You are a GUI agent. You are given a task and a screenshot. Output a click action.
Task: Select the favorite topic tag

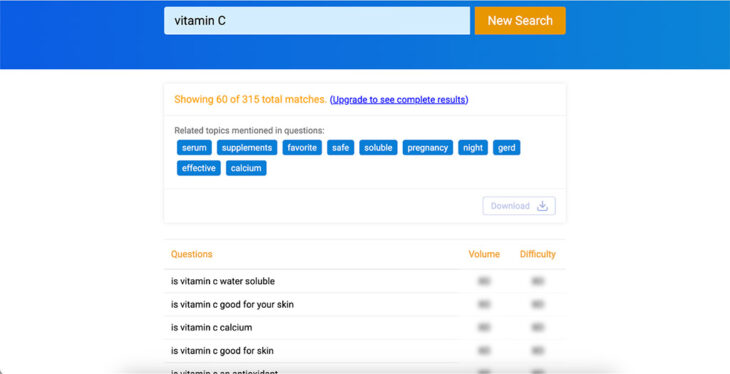click(x=302, y=148)
